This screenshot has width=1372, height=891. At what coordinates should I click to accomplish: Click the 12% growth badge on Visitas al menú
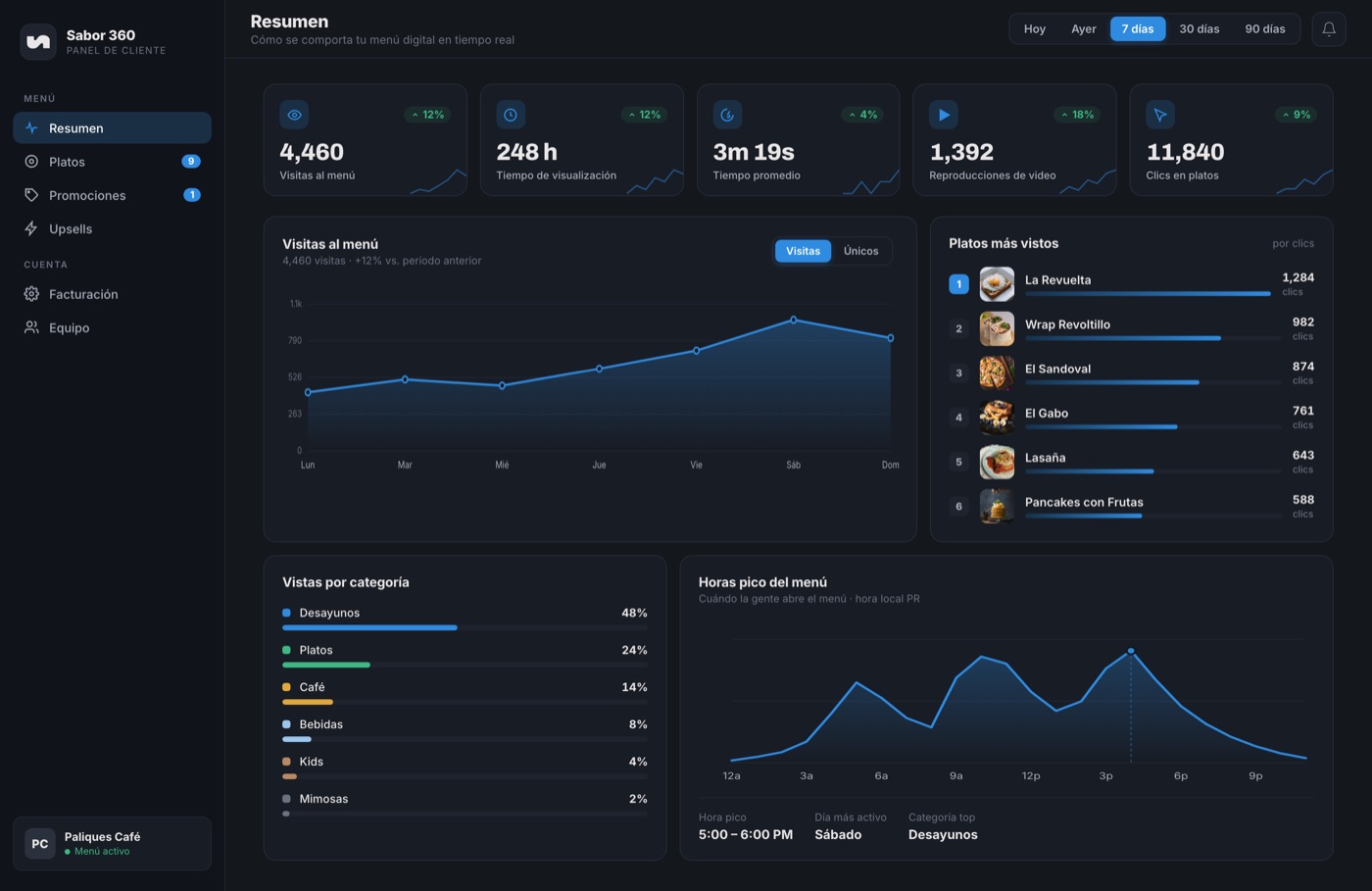(x=427, y=115)
